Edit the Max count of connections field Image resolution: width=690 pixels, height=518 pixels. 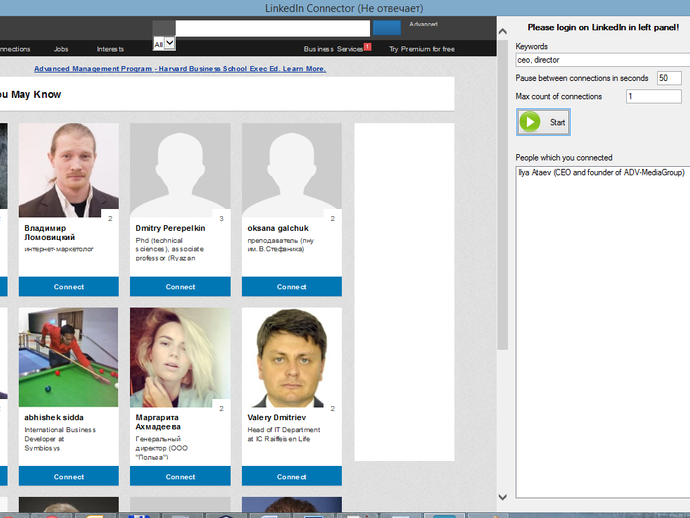pos(653,96)
